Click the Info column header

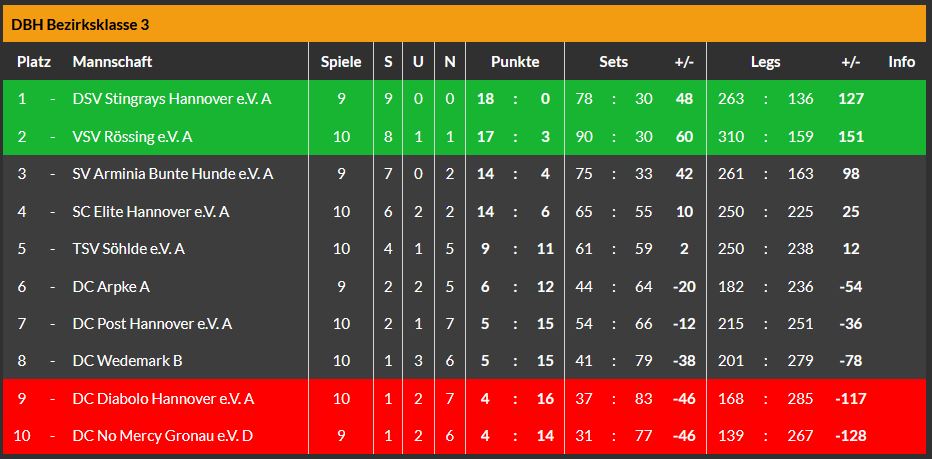(x=901, y=62)
